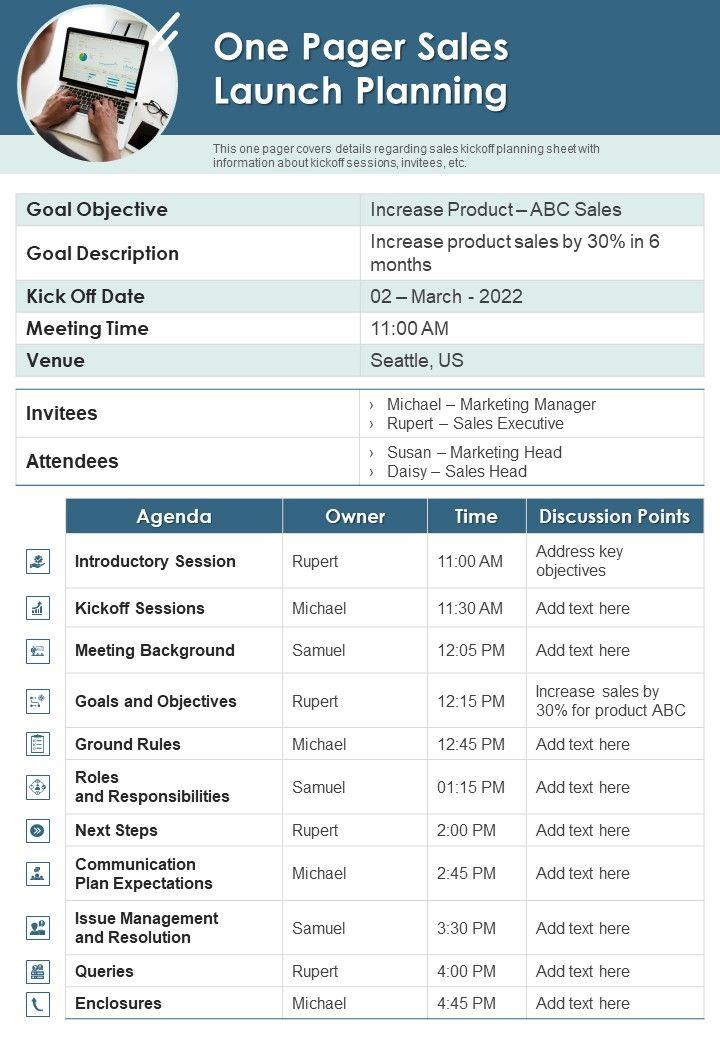Screen dimensions: 720x1040
Task: Select the Meeting Time value 11:00 AM
Action: [409, 328]
